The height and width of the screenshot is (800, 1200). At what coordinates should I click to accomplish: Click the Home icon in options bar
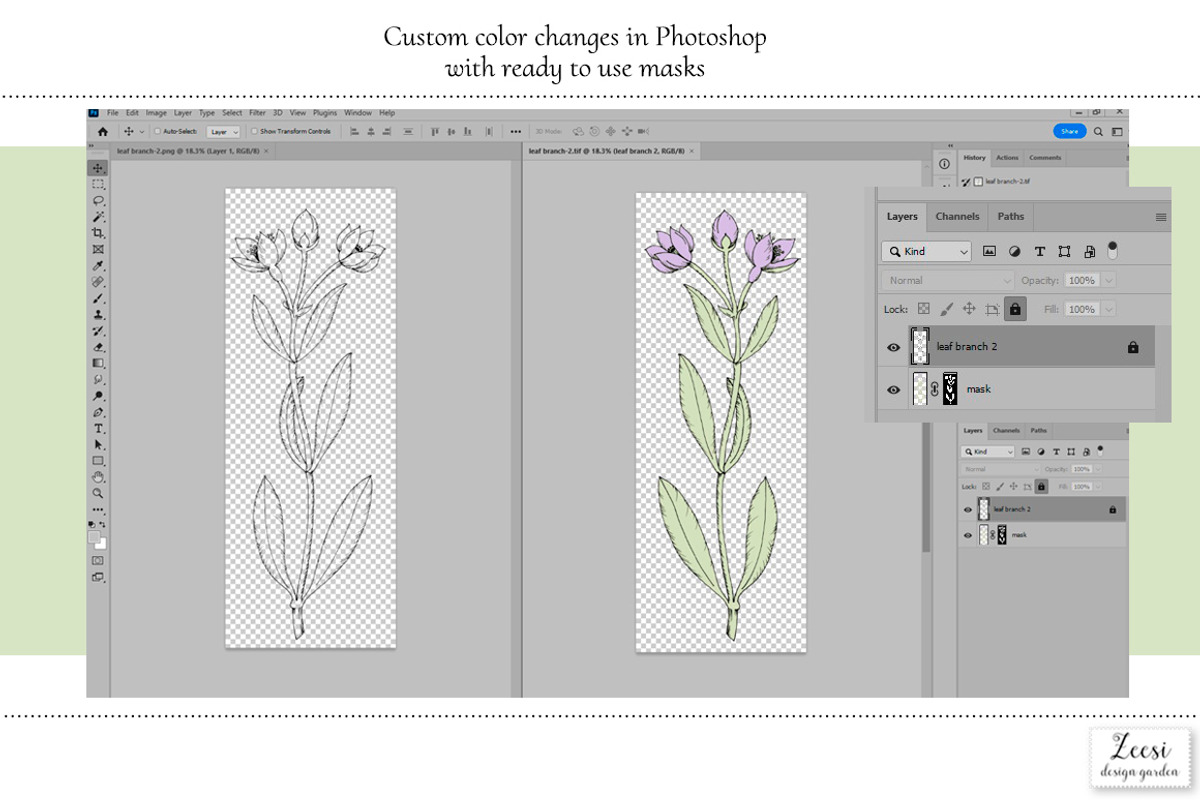(102, 131)
